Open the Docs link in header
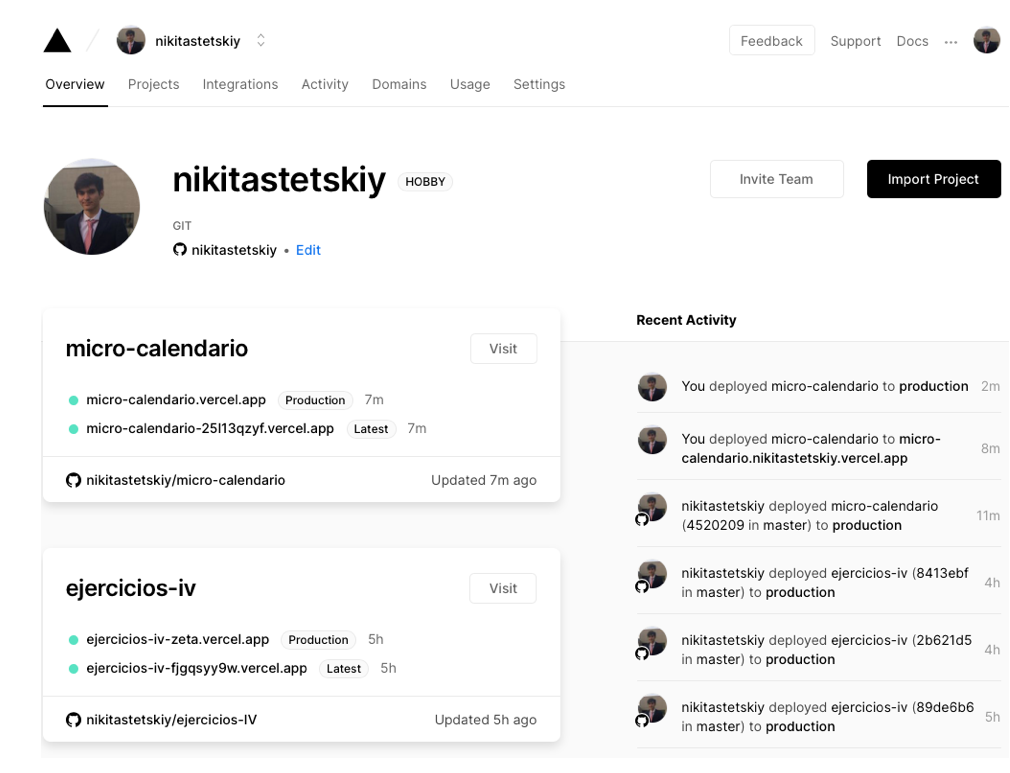The image size is (1010, 773). [x=912, y=41]
